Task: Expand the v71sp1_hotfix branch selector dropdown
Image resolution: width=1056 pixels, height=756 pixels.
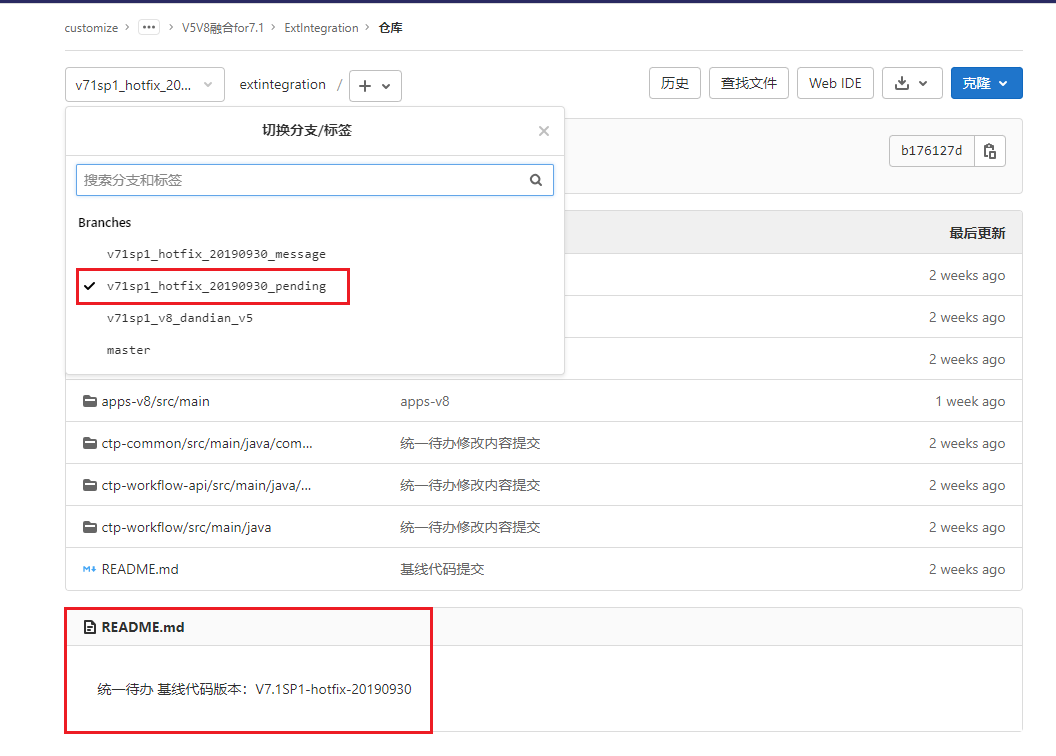Action: [144, 86]
